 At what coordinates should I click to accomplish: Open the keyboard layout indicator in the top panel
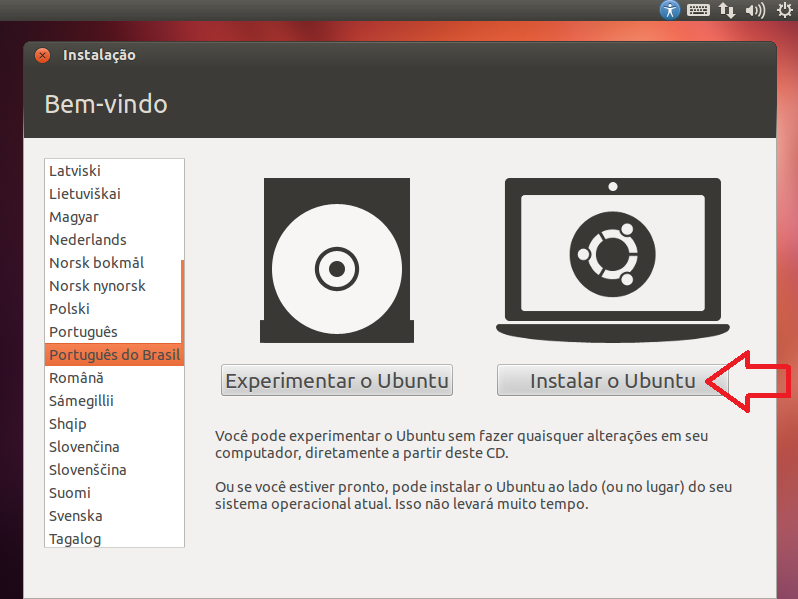(698, 10)
